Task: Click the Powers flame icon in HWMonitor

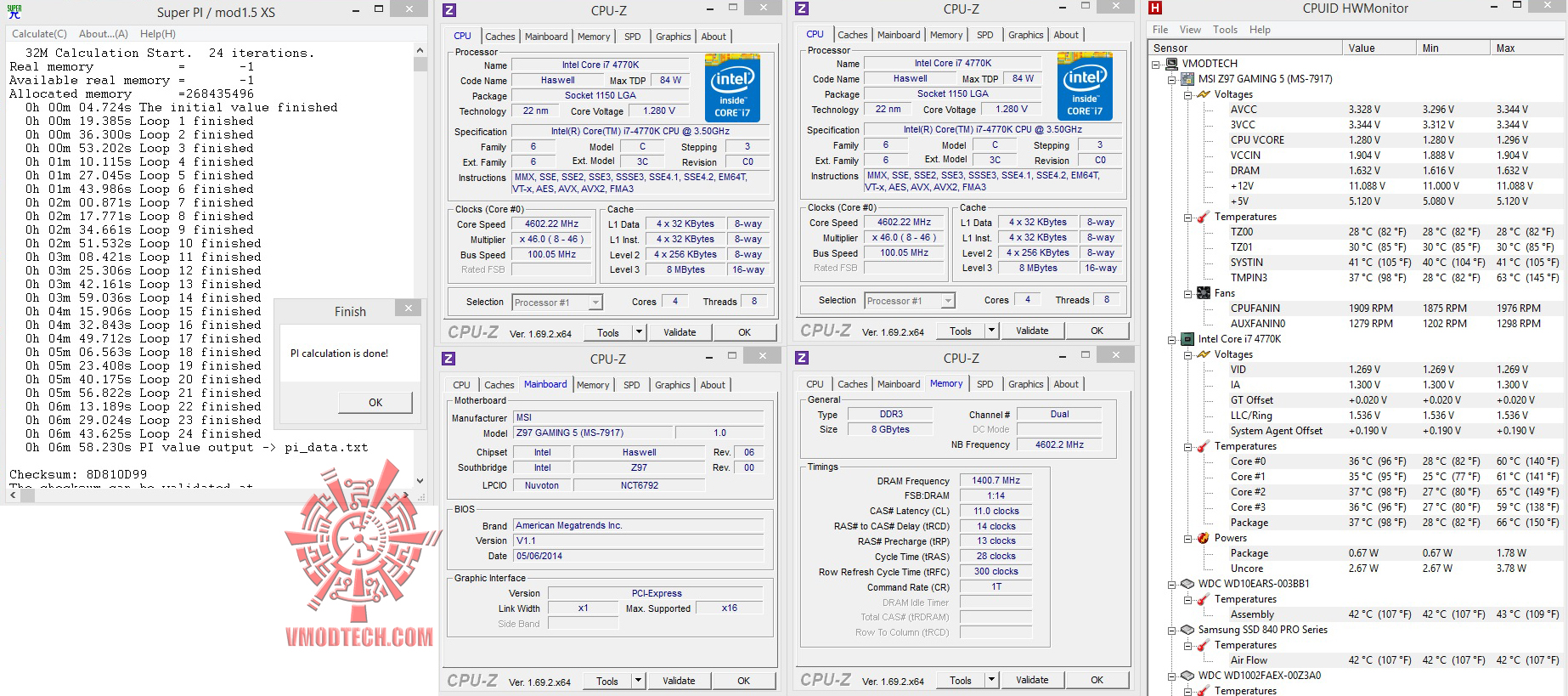Action: 1204,538
